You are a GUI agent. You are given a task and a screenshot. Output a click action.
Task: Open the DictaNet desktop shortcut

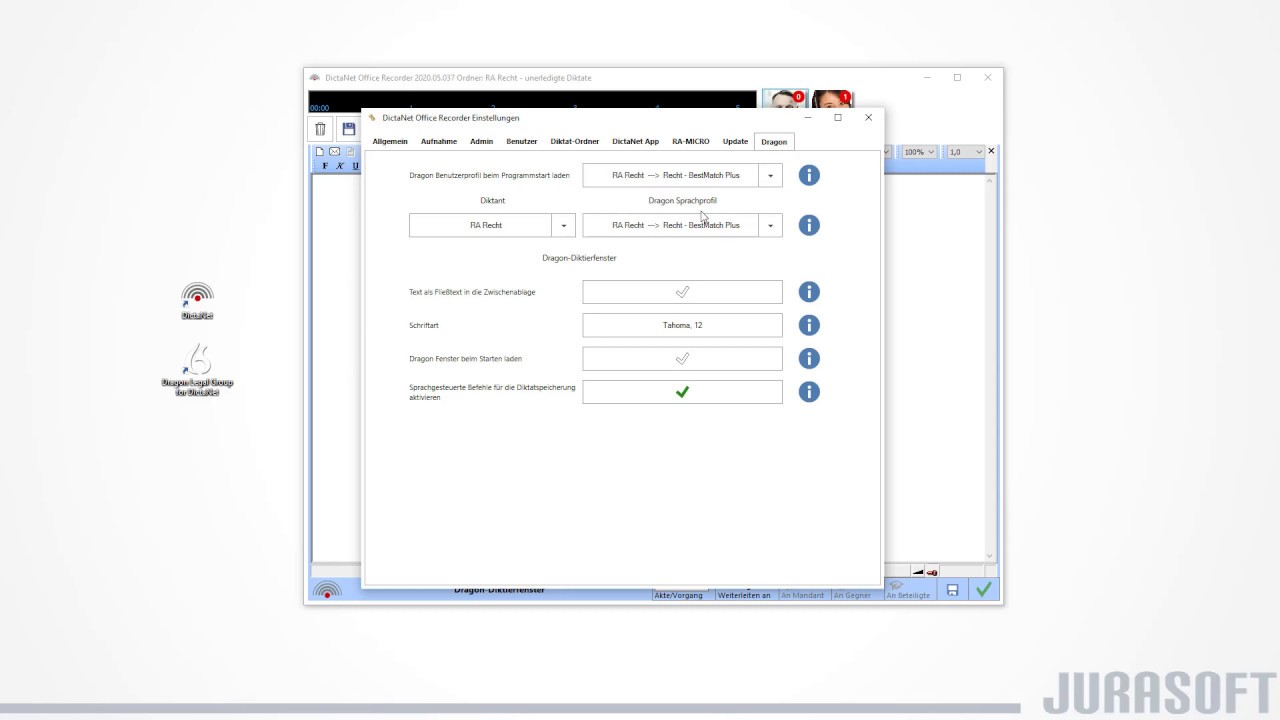click(197, 300)
